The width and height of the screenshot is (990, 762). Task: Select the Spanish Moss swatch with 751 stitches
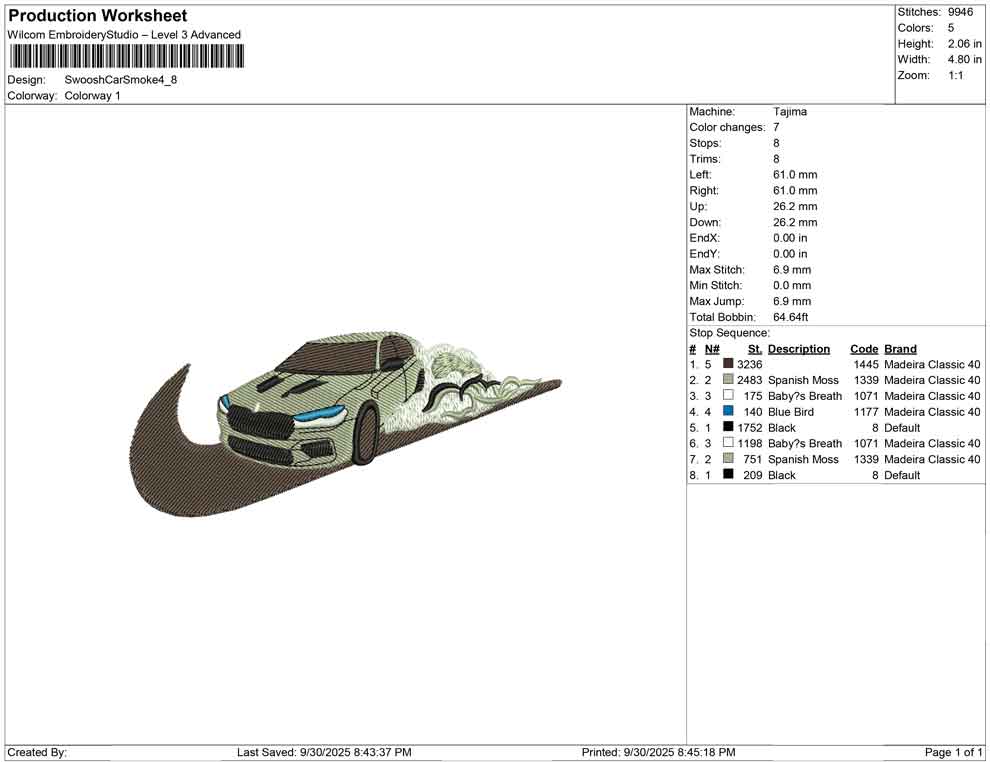pyautogui.click(x=728, y=459)
